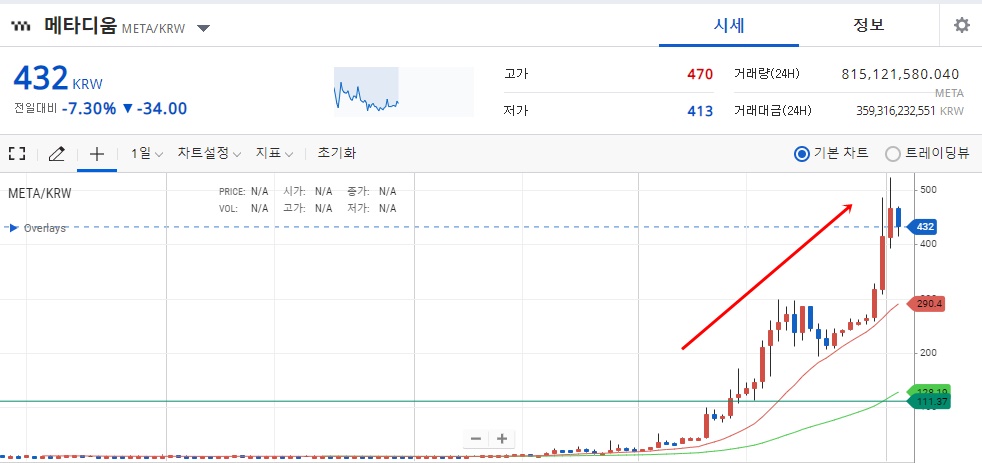Select the 트레이딩뷰 radio button

(893, 153)
